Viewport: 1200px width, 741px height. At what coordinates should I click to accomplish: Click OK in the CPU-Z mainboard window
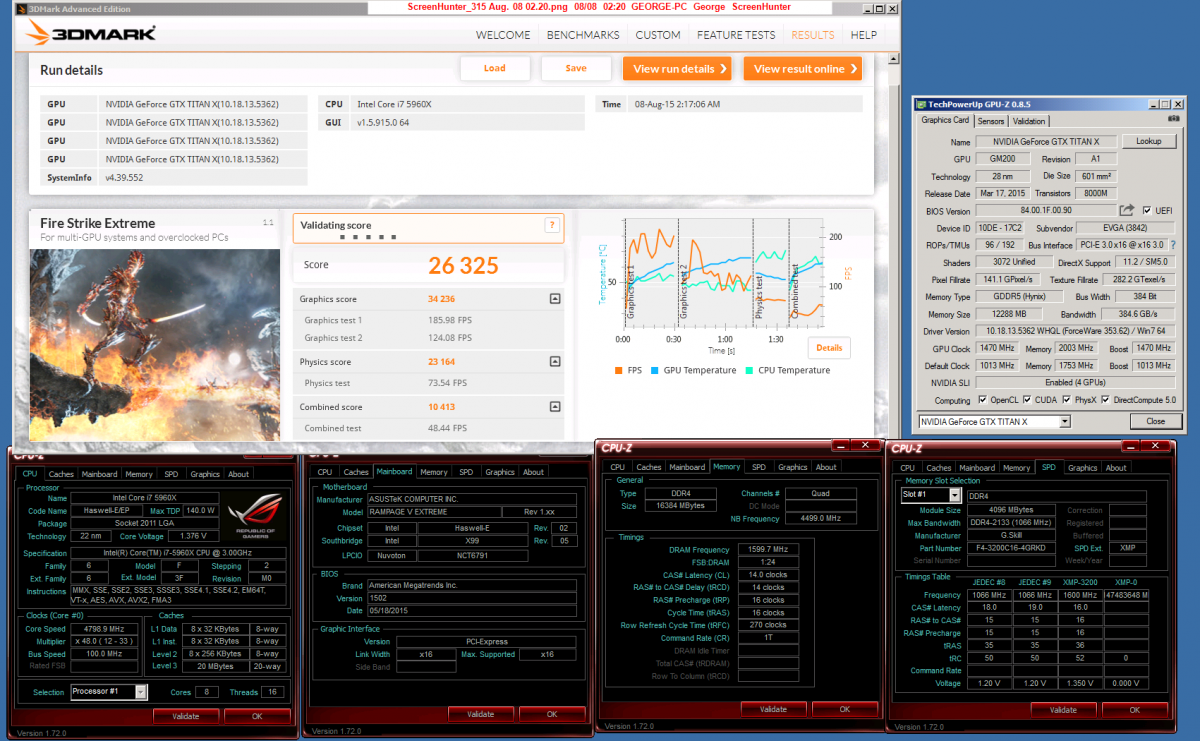tap(552, 714)
